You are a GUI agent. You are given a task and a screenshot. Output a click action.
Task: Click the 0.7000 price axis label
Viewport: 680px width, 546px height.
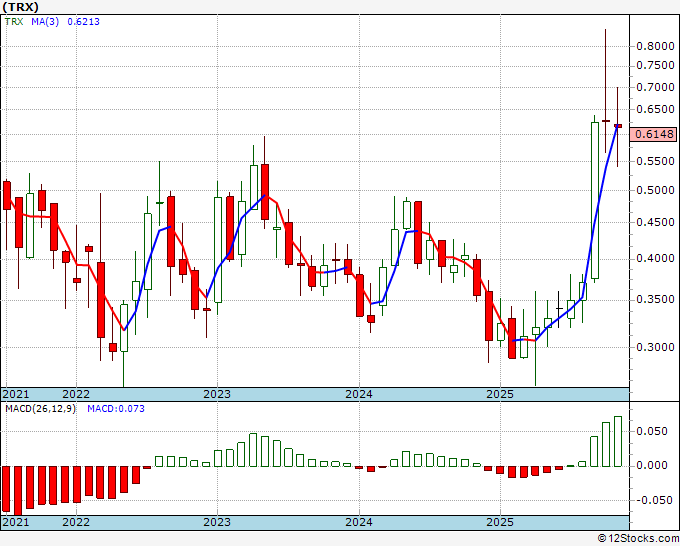tap(655, 87)
